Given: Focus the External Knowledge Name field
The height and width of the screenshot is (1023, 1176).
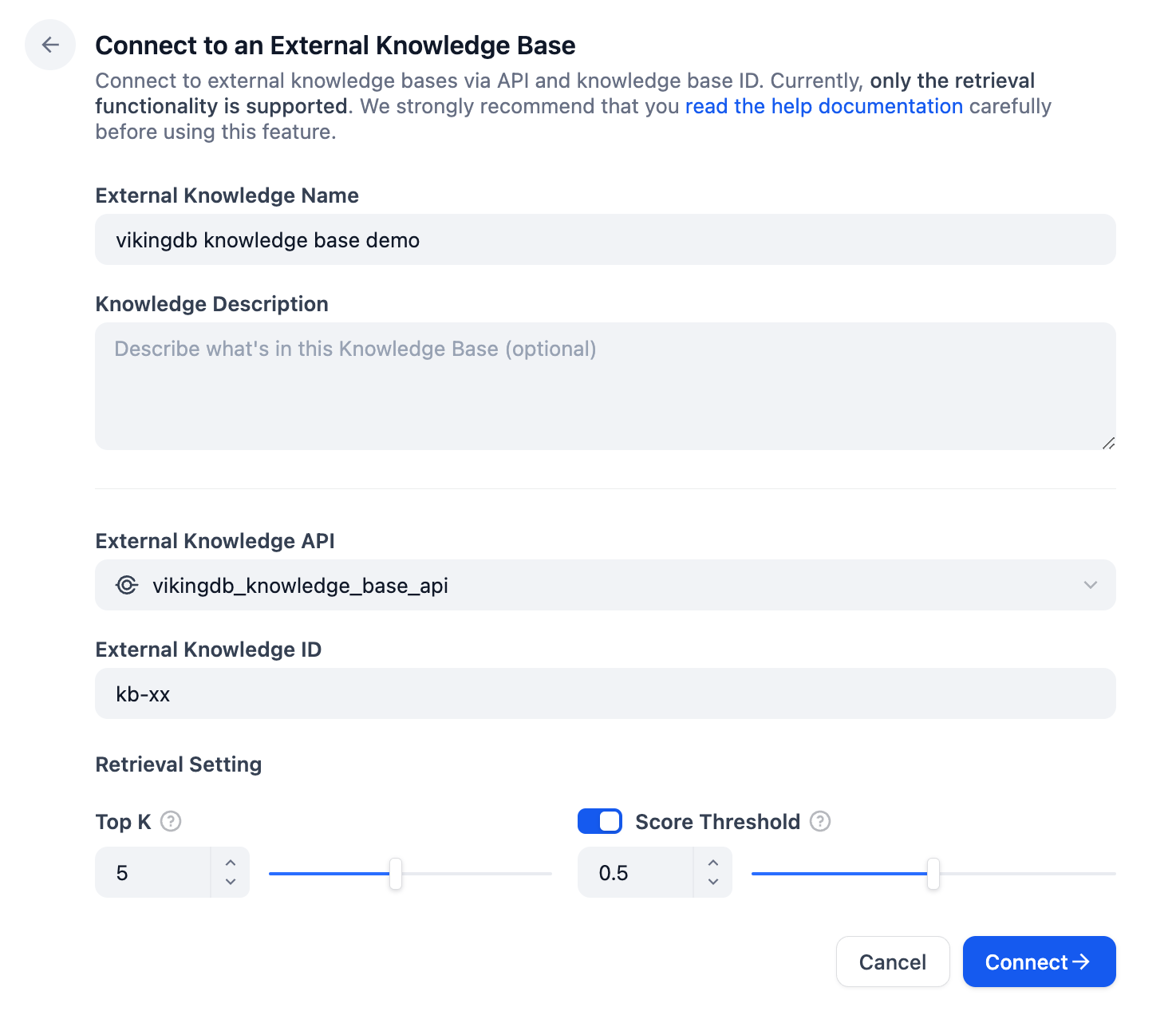Looking at the screenshot, I should (x=606, y=239).
